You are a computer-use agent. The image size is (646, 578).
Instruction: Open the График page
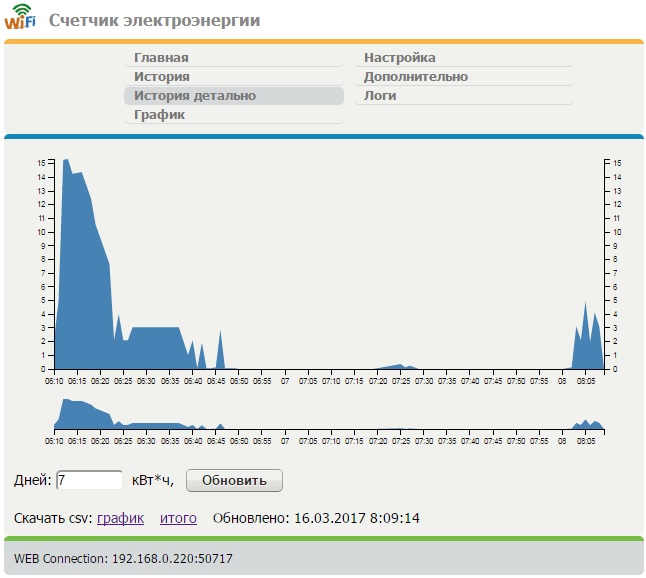tap(160, 115)
